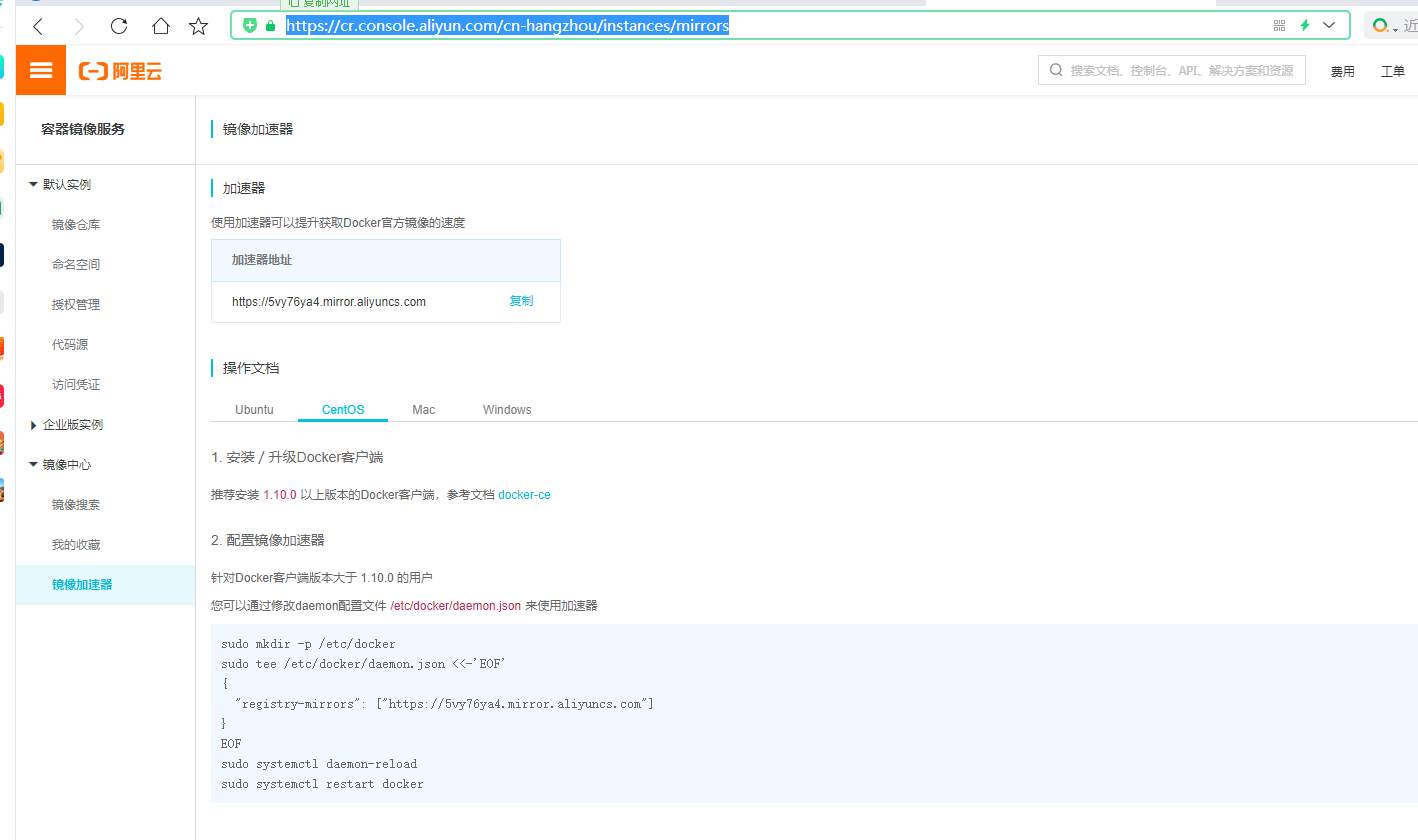Click the 'sudo mkdir -p /etc/docker' line
The image size is (1418, 840).
point(308,644)
